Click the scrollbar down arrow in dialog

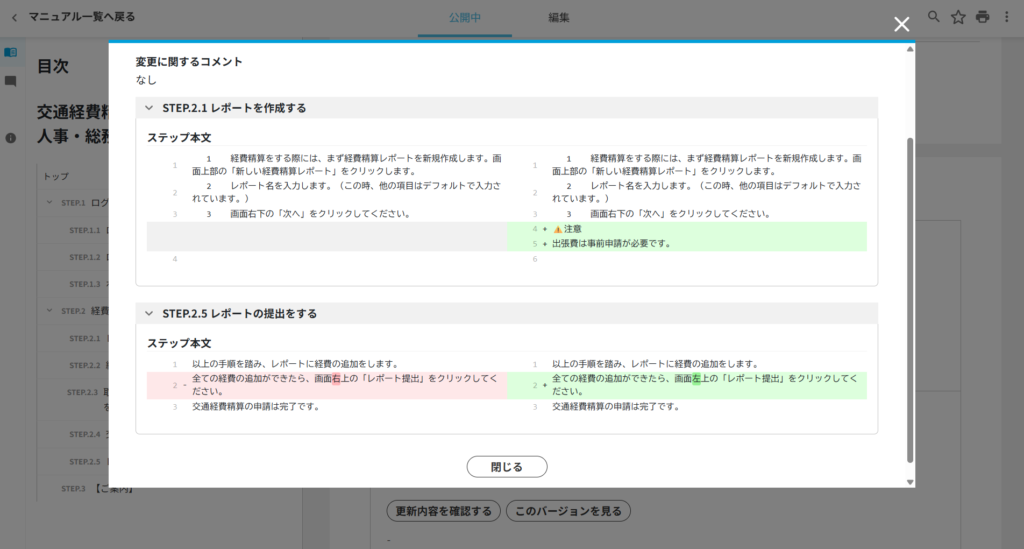(909, 482)
